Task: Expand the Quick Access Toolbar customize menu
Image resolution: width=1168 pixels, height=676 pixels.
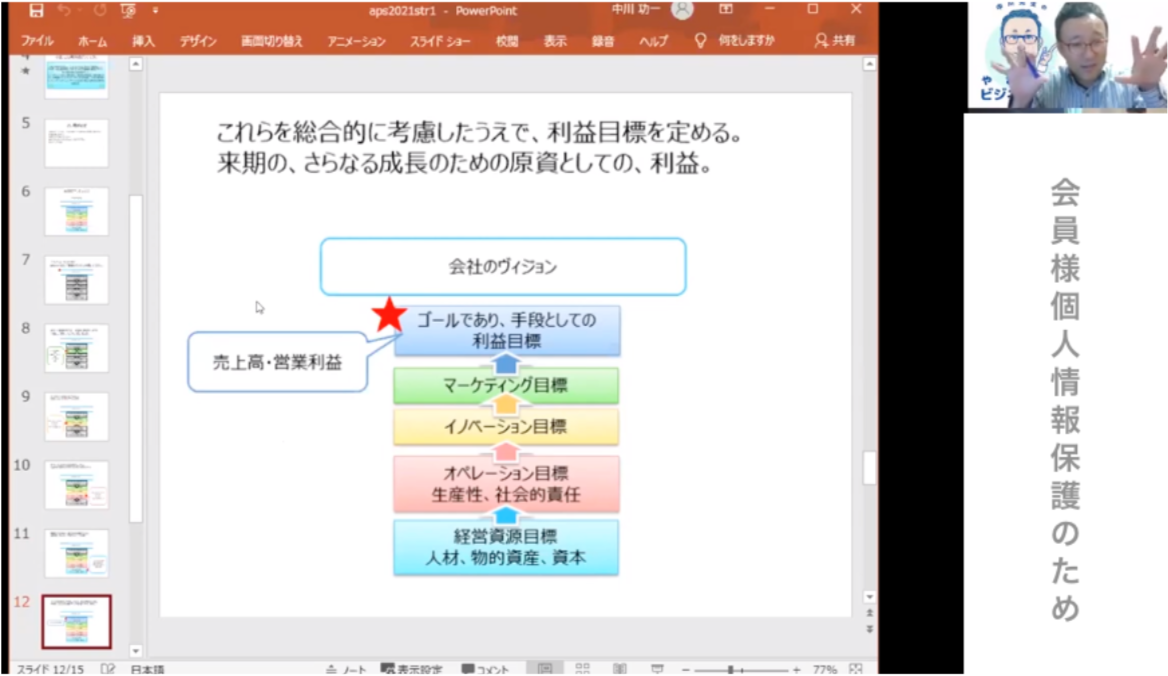Action: (x=156, y=10)
